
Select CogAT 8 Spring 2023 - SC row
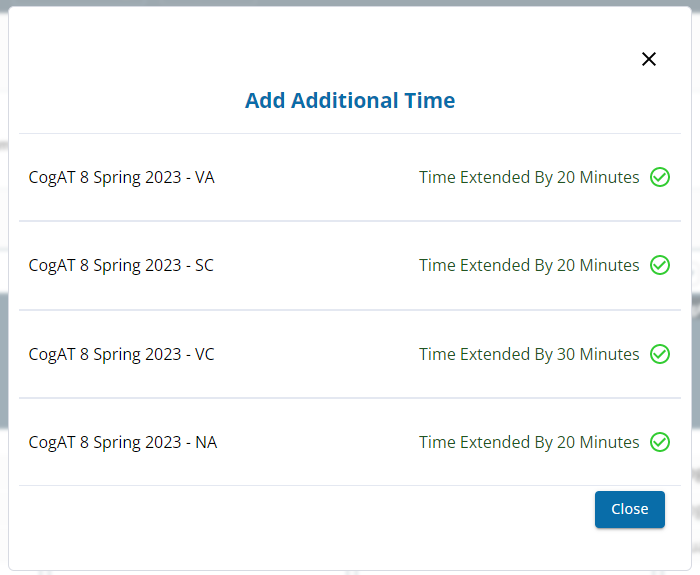click(350, 265)
